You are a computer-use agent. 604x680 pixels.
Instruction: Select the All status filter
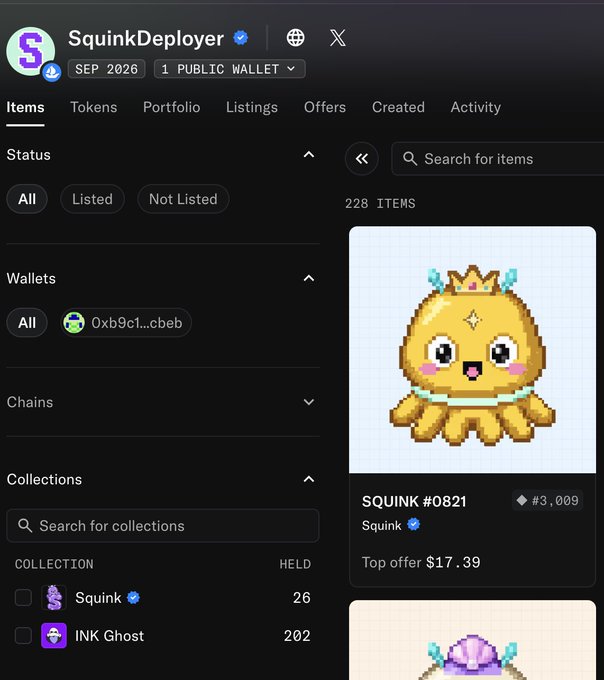coord(27,199)
